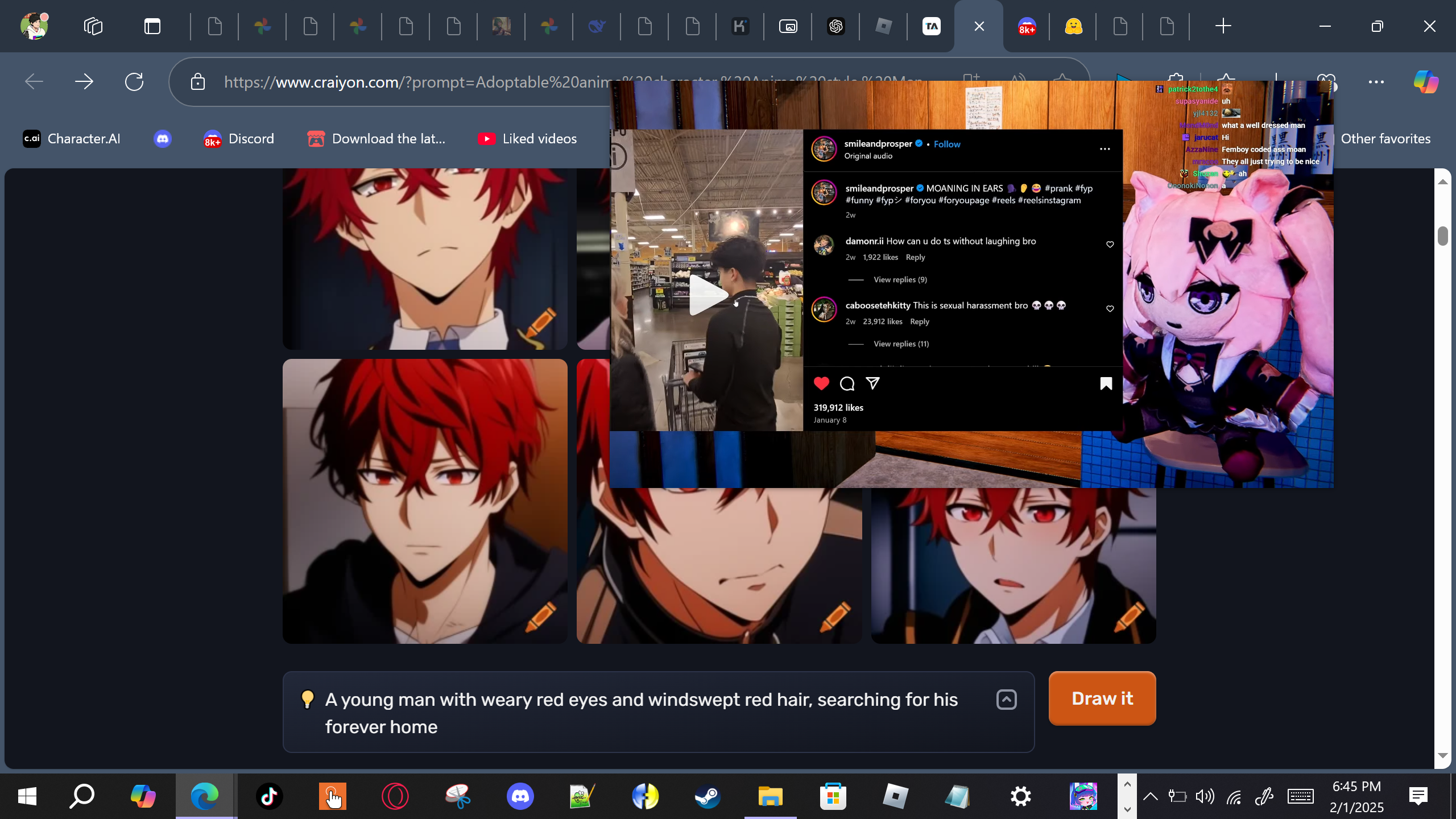Expand View replies (11) under caboosetehkitty comment
Viewport: 1456px width, 819px height.
pos(901,344)
